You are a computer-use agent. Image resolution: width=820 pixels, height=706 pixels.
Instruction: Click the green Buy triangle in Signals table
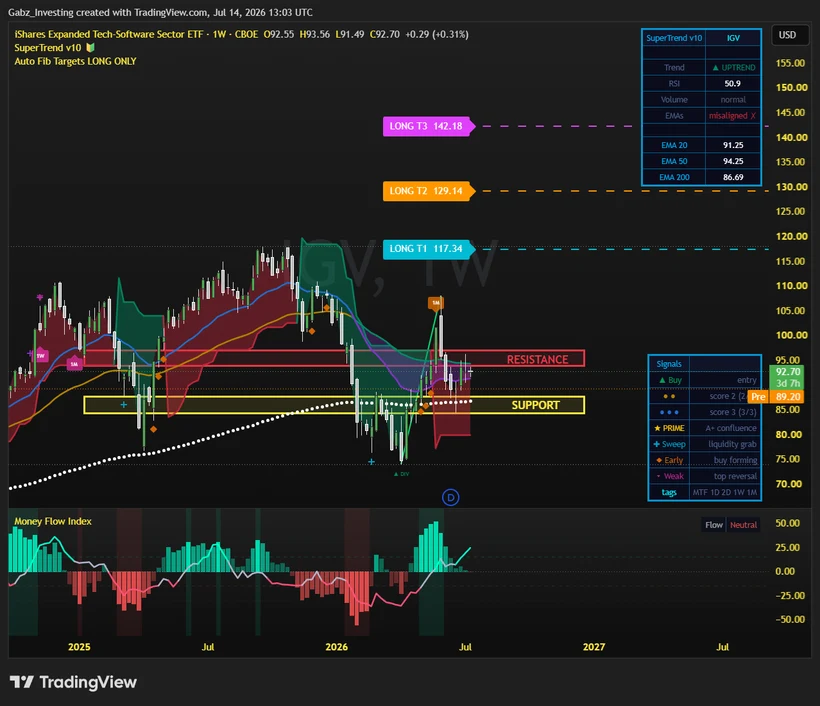click(662, 380)
